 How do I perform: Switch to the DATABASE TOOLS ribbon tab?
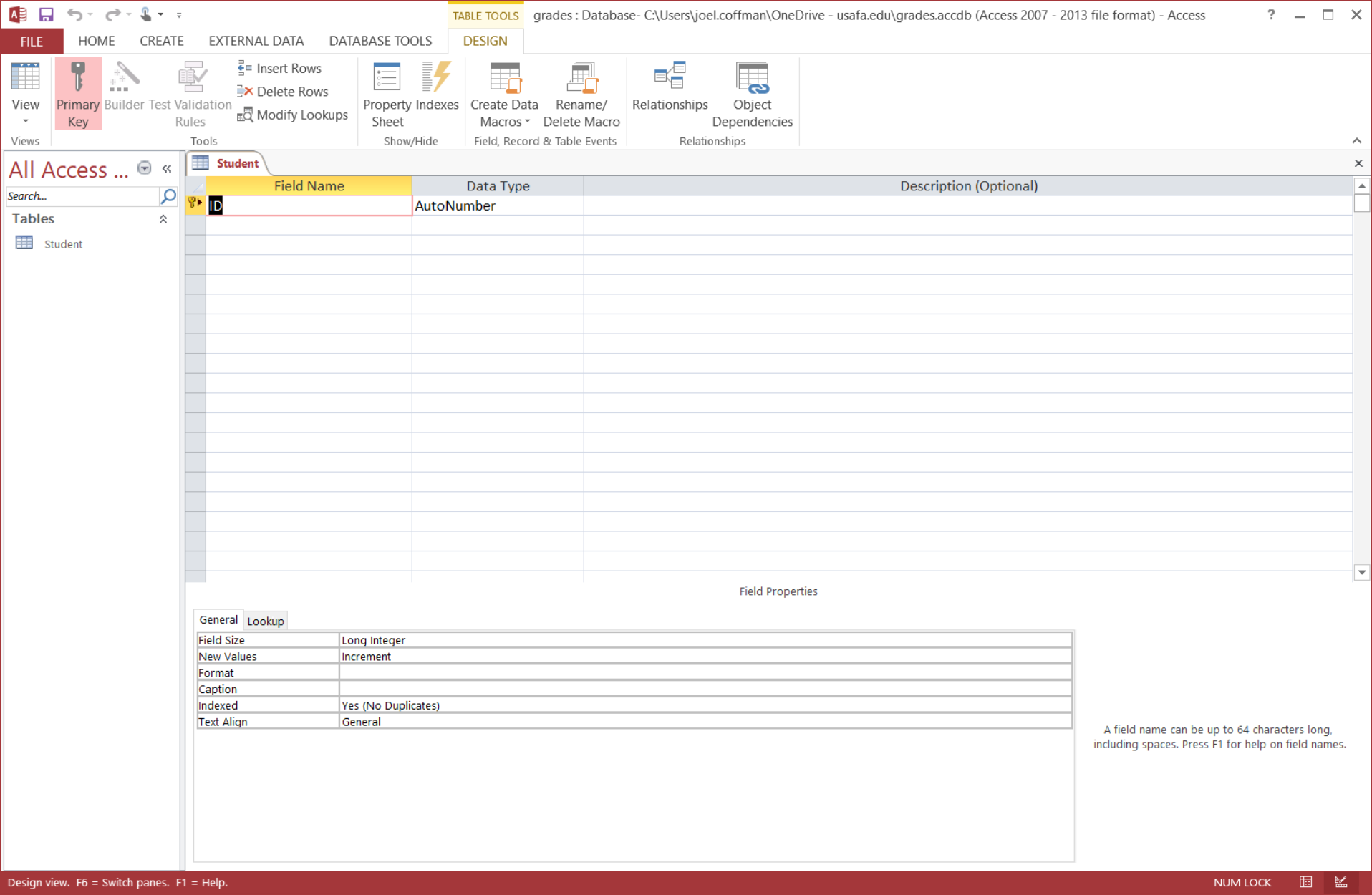click(380, 41)
